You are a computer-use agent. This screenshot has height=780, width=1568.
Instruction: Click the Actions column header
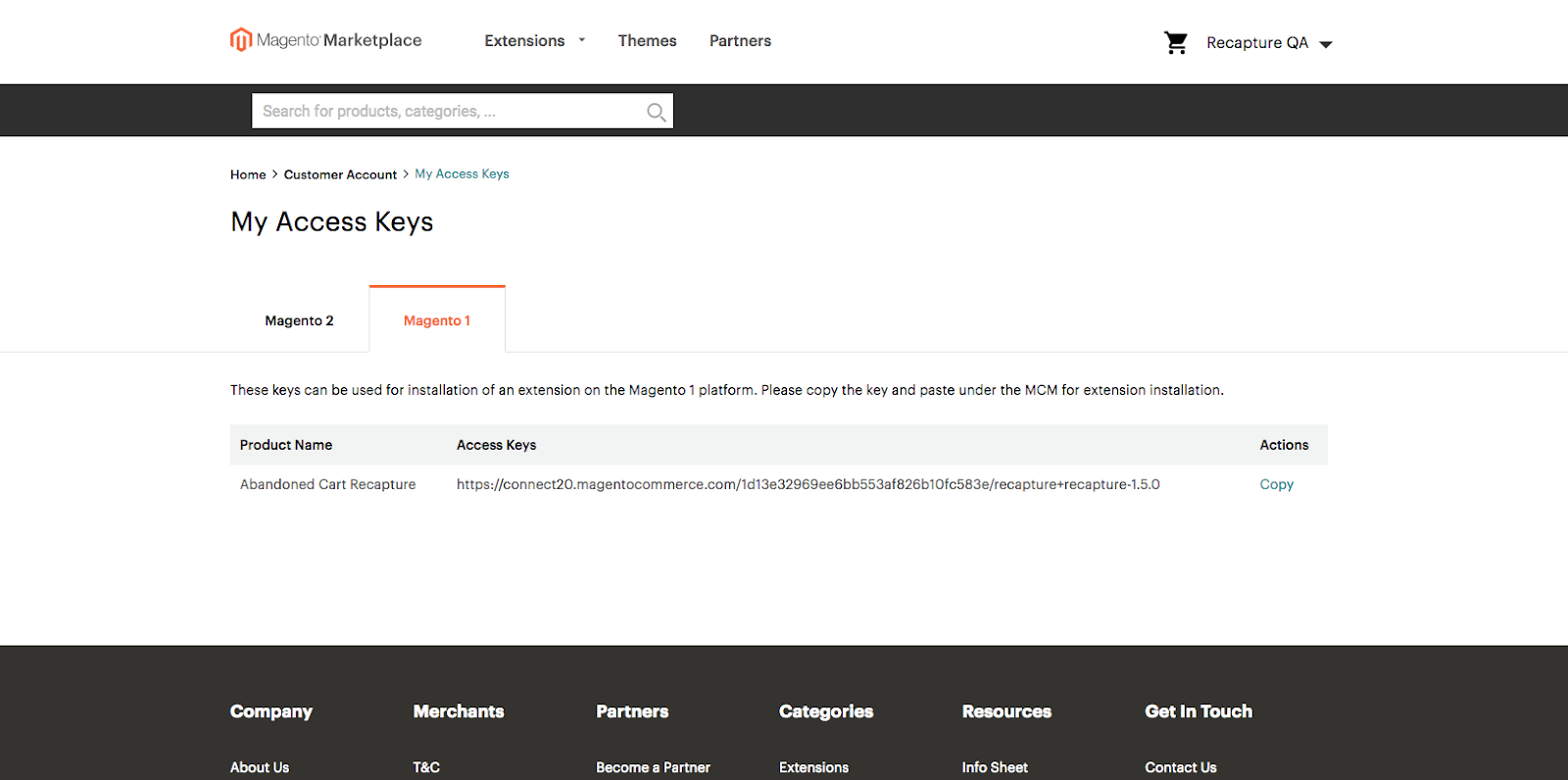click(x=1284, y=445)
